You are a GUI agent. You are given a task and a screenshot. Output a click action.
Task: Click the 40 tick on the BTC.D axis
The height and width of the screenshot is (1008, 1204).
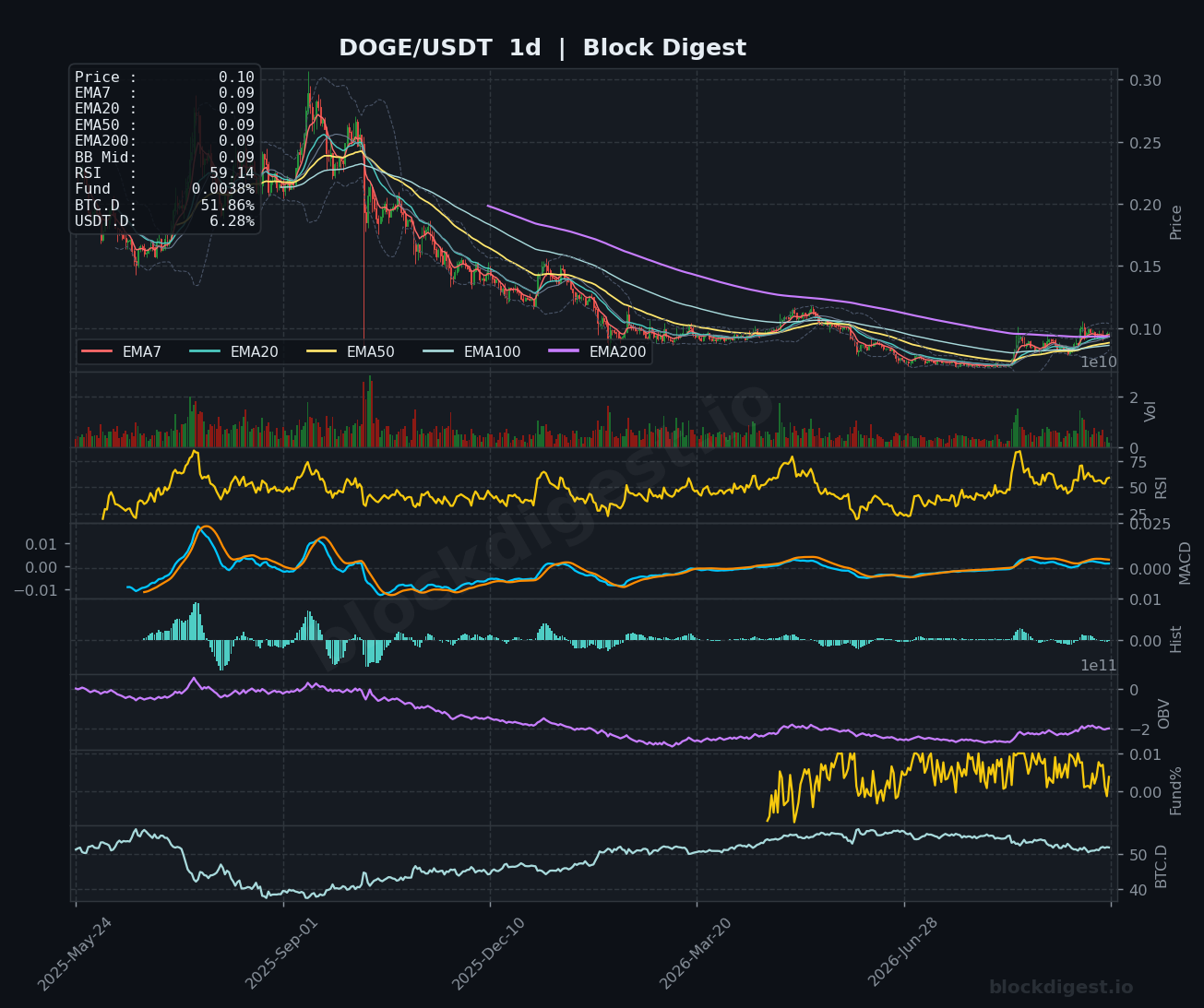click(1138, 890)
